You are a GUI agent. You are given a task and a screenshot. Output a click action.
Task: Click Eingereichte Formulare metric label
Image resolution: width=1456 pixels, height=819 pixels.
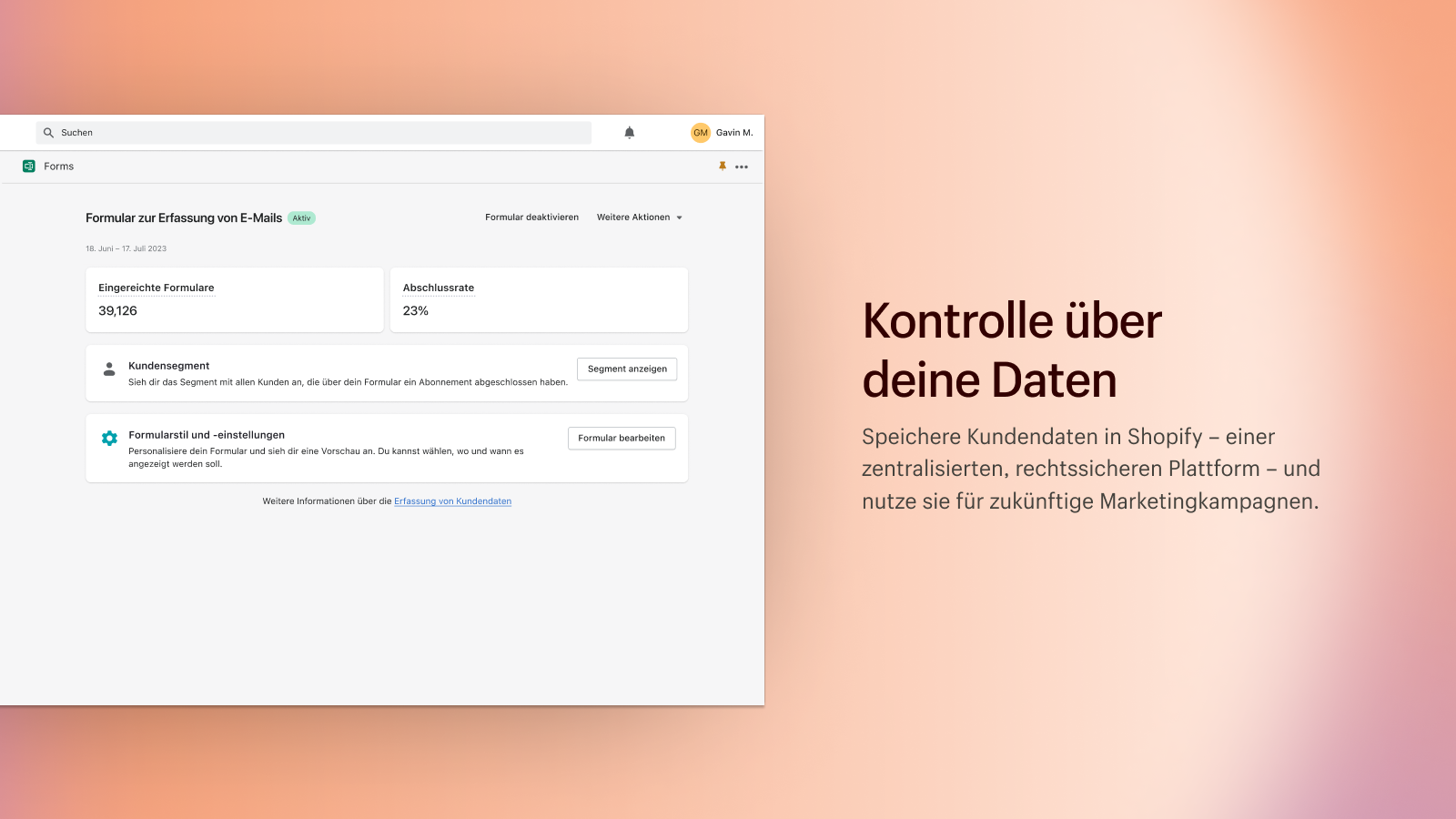pos(157,288)
